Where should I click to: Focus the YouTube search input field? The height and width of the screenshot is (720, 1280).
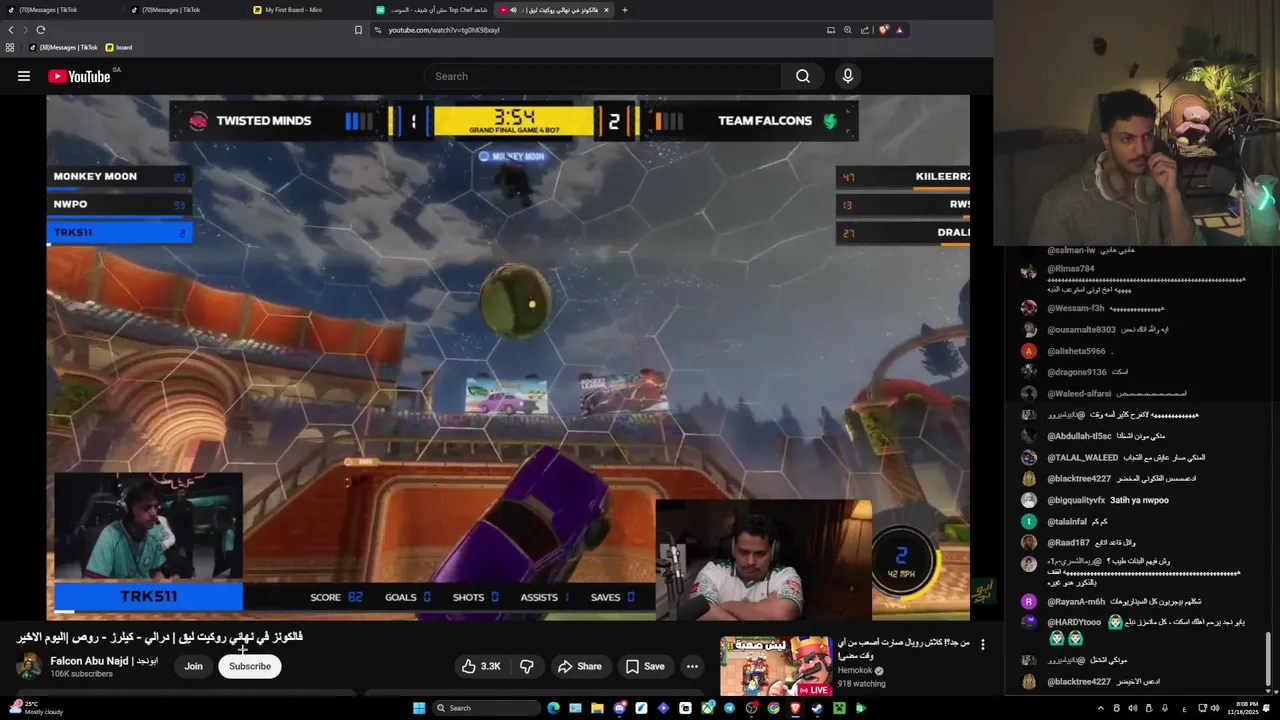(x=603, y=76)
